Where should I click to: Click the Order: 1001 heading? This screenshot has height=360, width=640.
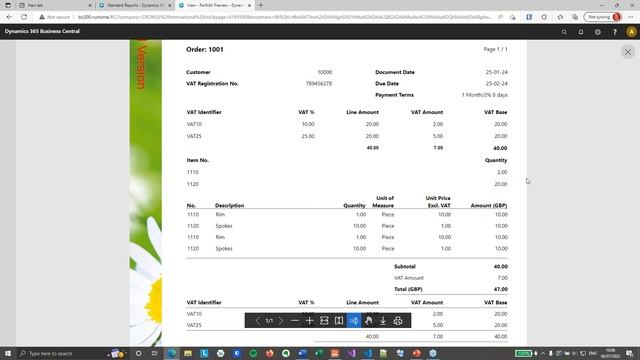[x=205, y=49]
